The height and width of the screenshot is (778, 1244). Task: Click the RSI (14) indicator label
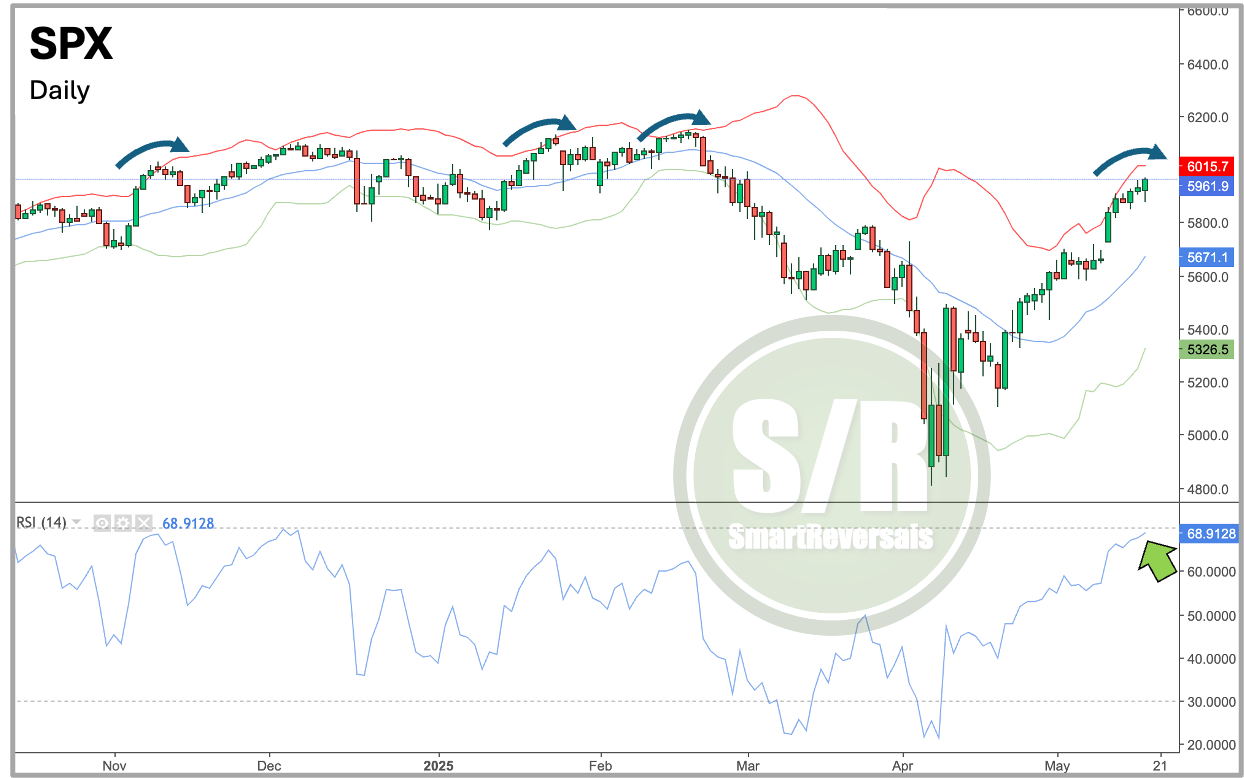(x=41, y=523)
